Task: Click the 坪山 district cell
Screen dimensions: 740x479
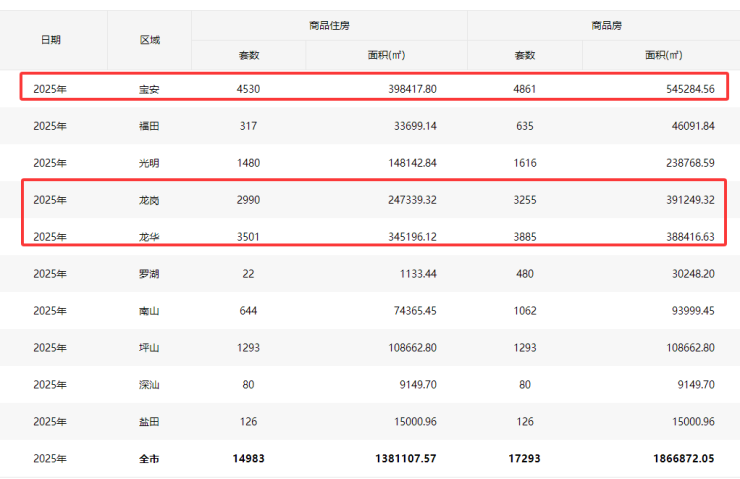Action: [149, 347]
